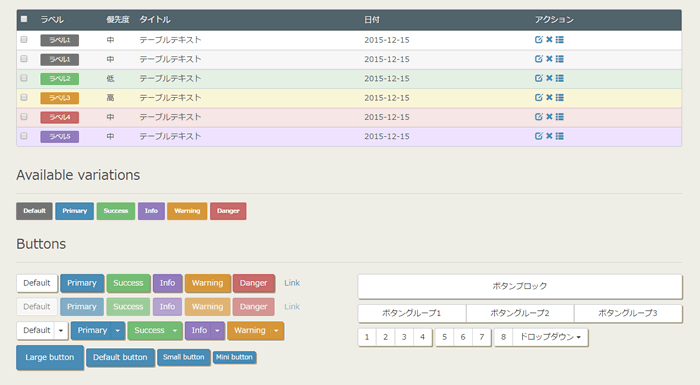Image resolution: width=700 pixels, height=385 pixels.
Task: Select ボタングループ1 segment
Action: (412, 313)
